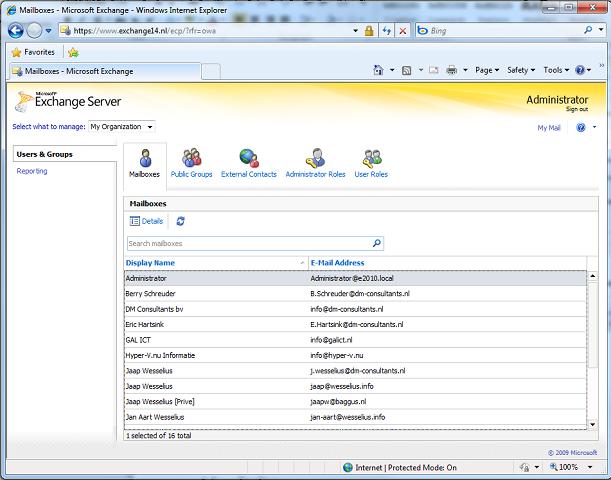Select the DM Consultants bv row
The width and height of the screenshot is (611, 480).
(x=355, y=309)
